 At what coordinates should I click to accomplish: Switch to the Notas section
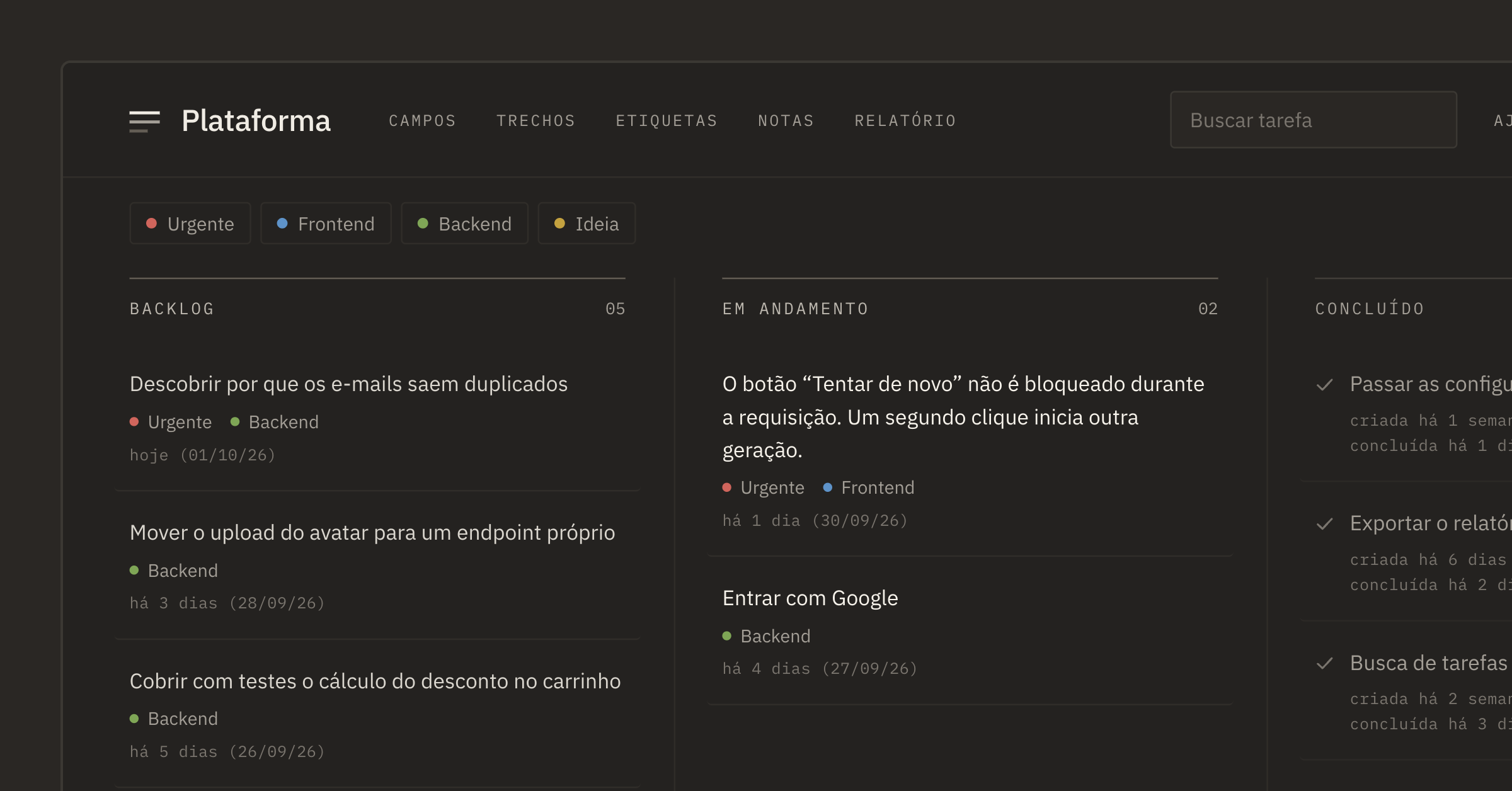[786, 120]
